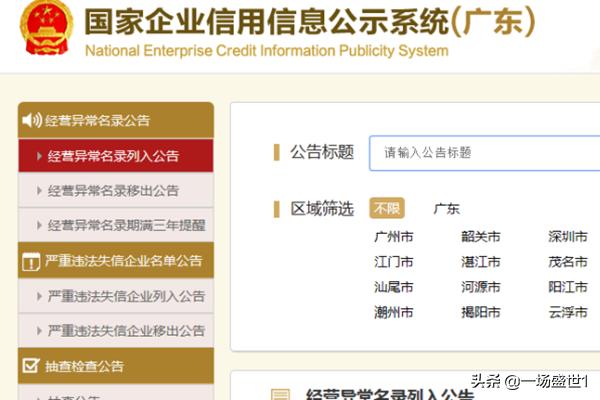This screenshot has height=400, width=600.
Task: Click the National Enterprise Credit Information subtitle
Action: pyautogui.click(x=267, y=51)
